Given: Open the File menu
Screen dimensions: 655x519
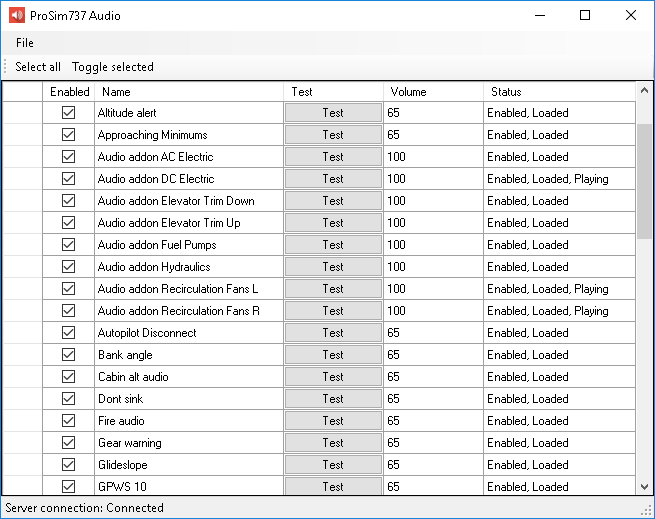Looking at the screenshot, I should pos(25,43).
